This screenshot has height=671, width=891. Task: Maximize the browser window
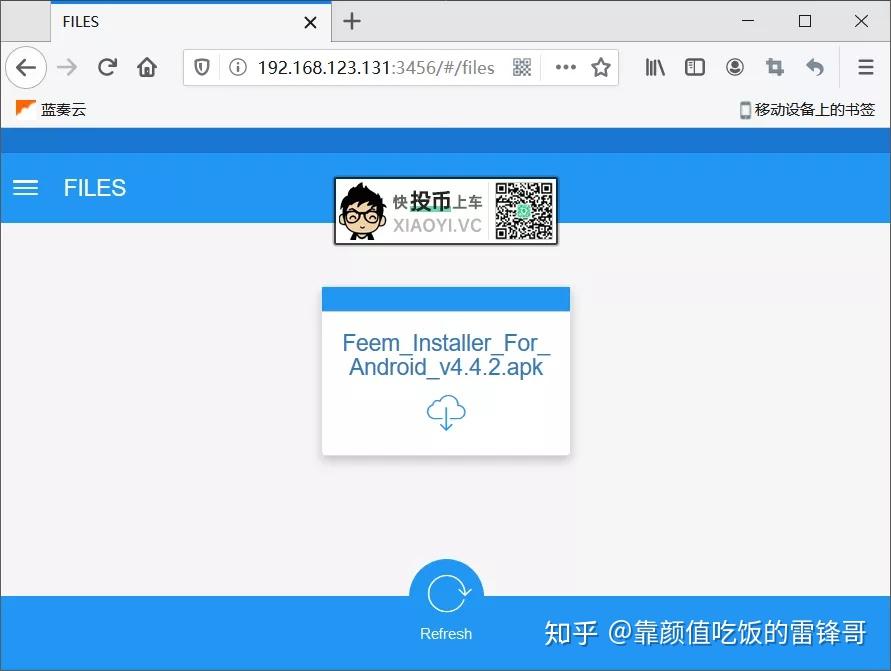(805, 21)
